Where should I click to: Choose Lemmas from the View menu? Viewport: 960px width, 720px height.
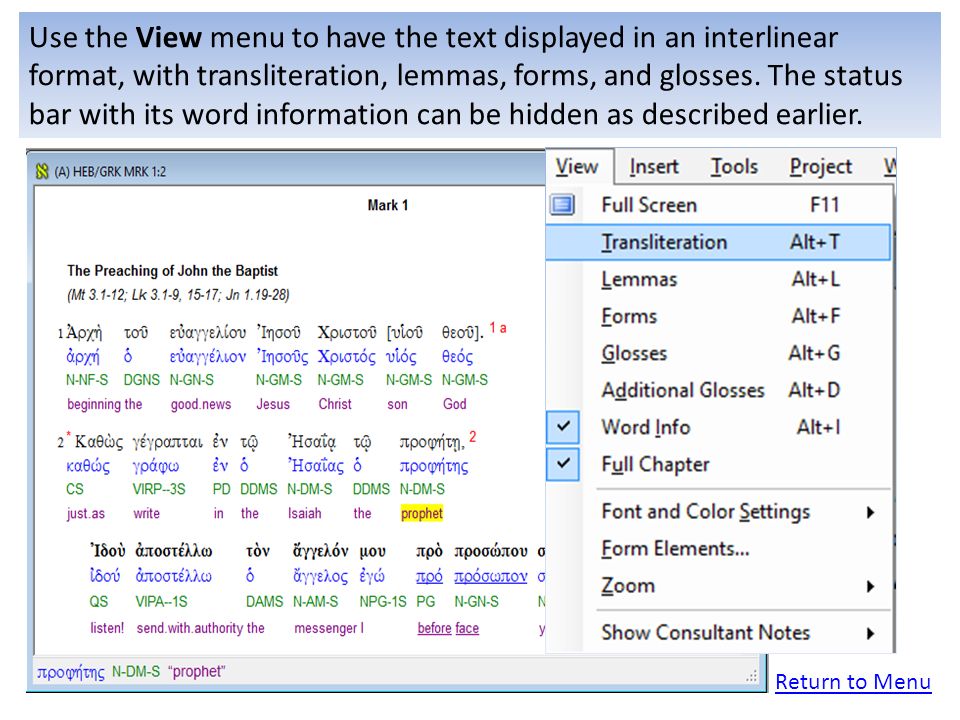click(718, 279)
